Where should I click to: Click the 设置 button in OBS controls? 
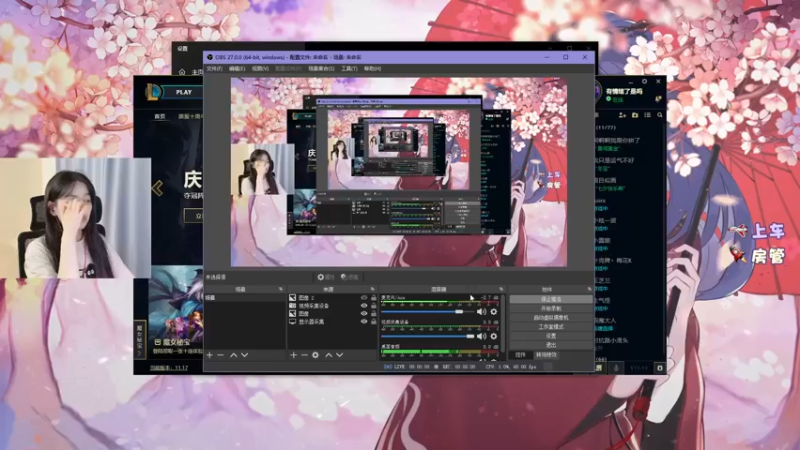(x=551, y=336)
